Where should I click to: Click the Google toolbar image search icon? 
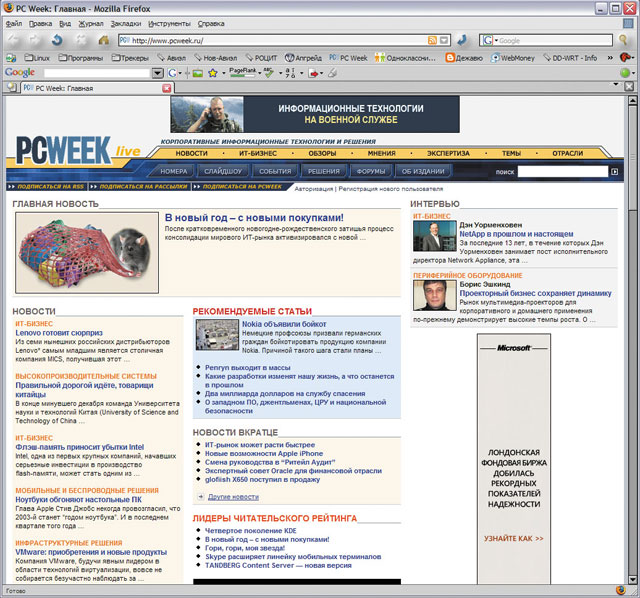198,73
